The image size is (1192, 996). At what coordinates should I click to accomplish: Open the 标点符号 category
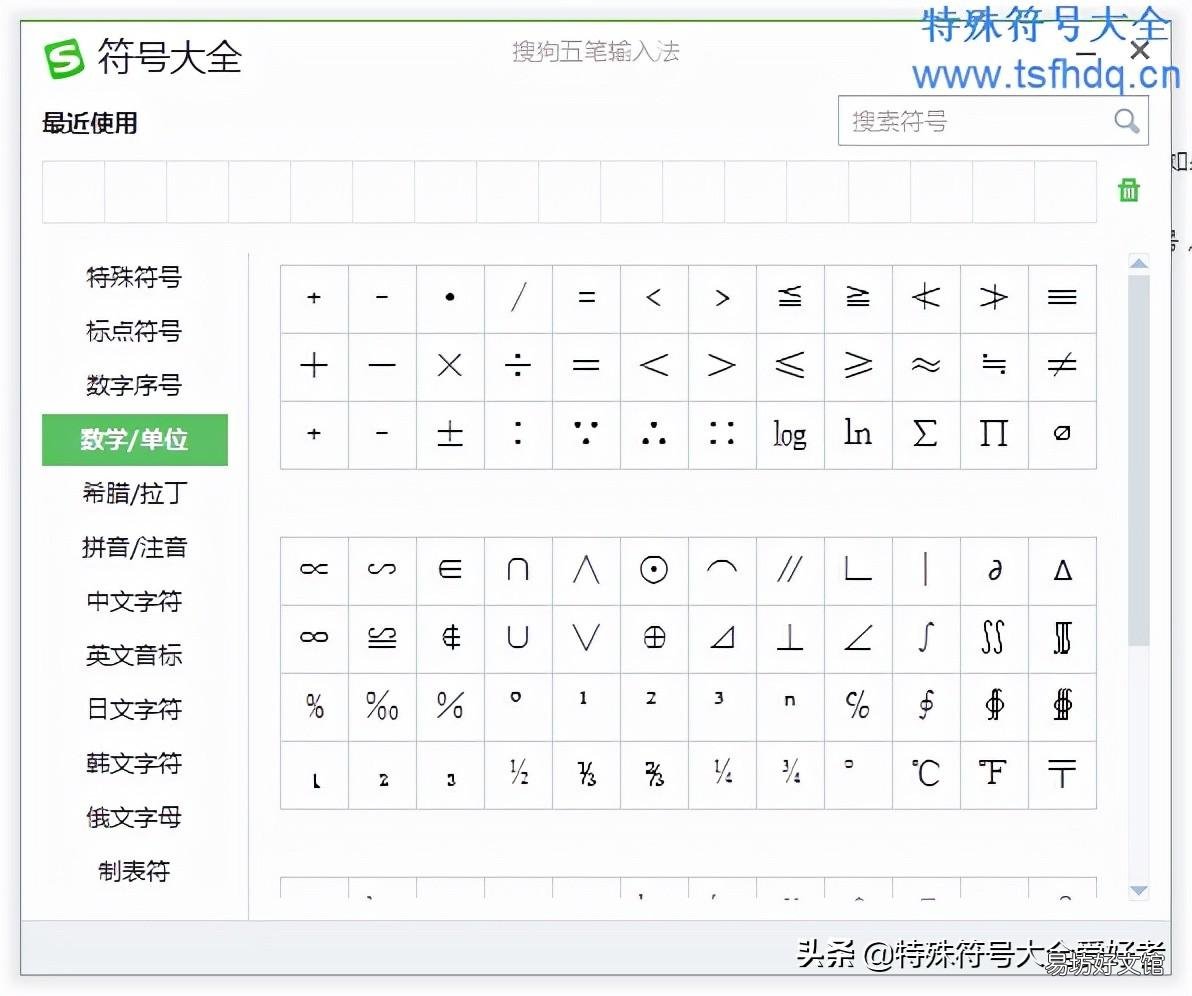click(134, 331)
